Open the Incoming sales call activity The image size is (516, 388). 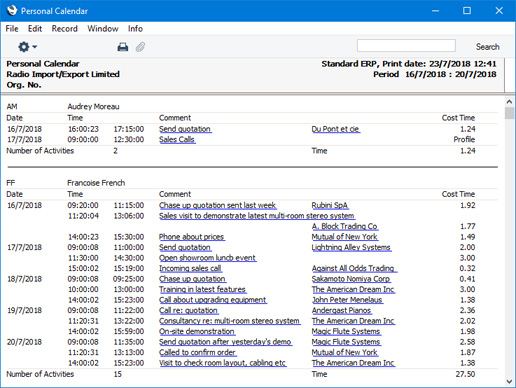(x=190, y=268)
